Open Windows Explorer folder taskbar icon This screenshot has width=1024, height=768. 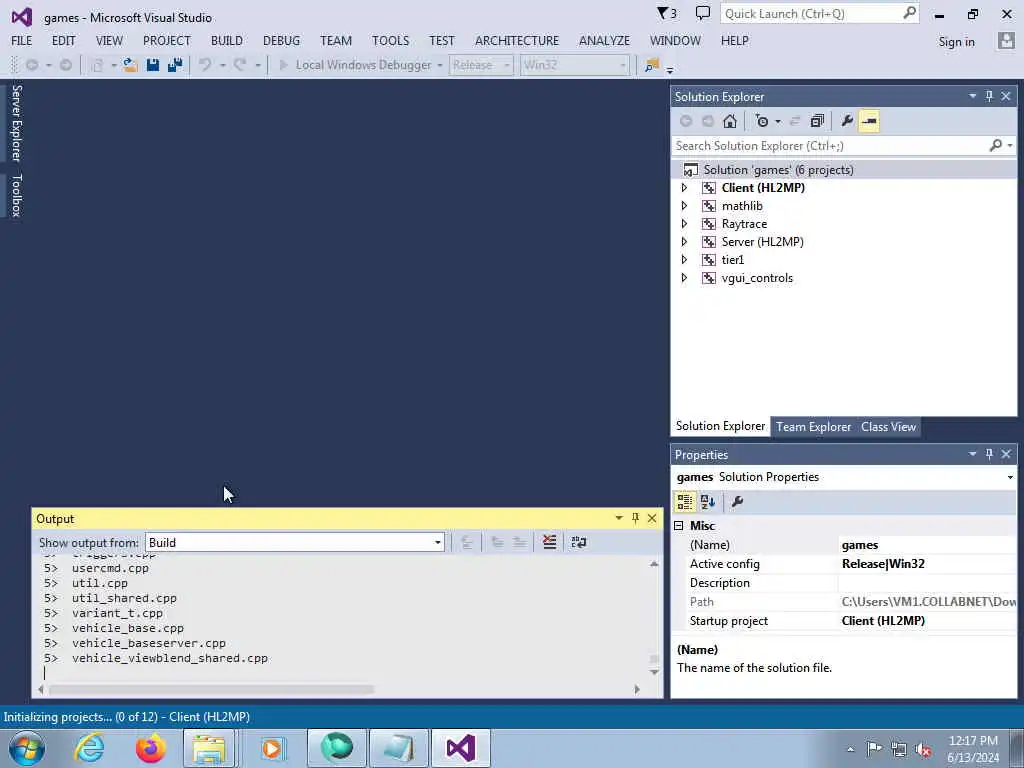tap(209, 748)
